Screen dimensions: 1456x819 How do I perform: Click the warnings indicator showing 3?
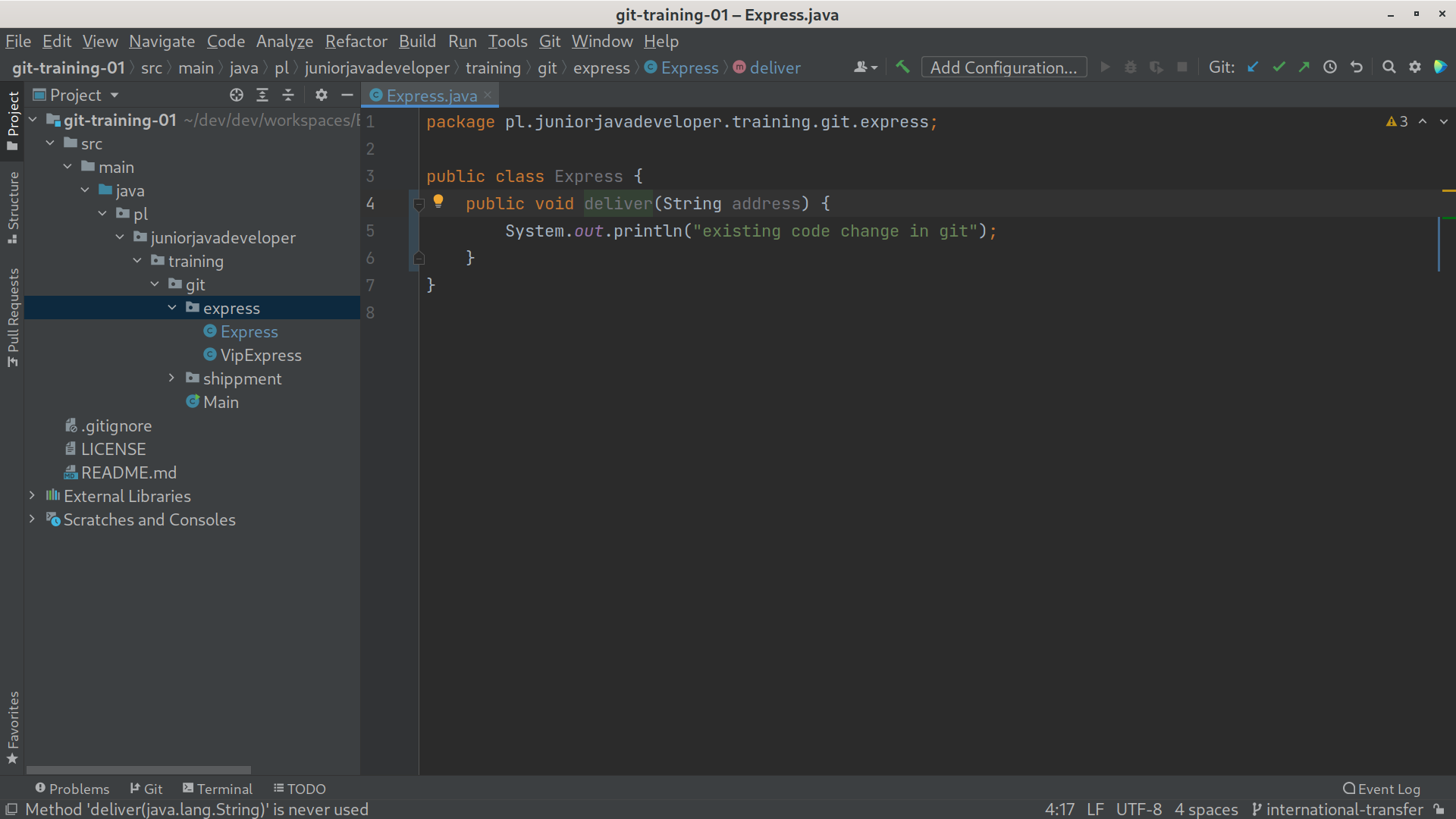coord(1397,121)
